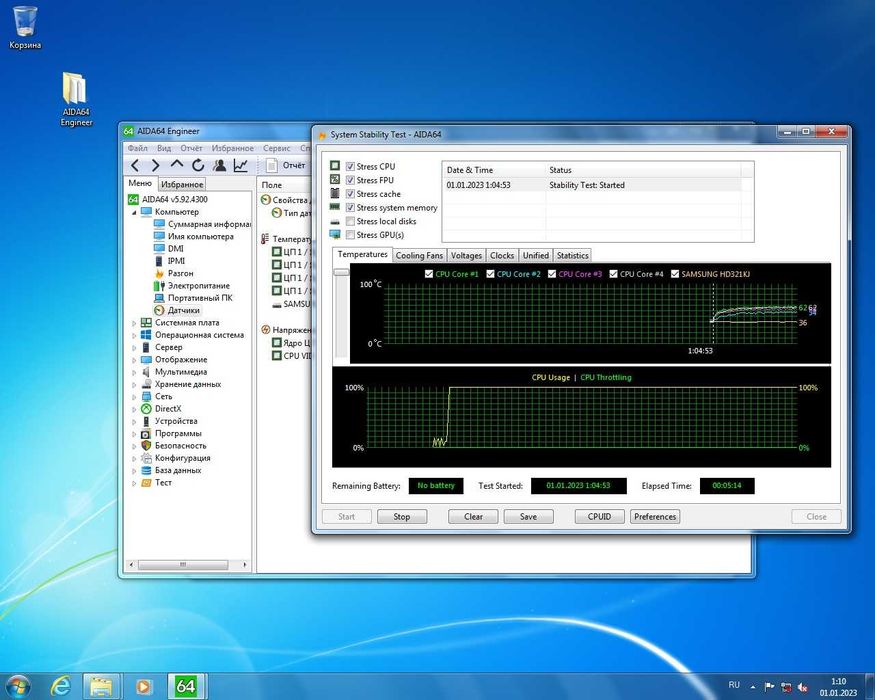Click the Windows Start orb
The height and width of the screenshot is (700, 875).
(x=18, y=685)
